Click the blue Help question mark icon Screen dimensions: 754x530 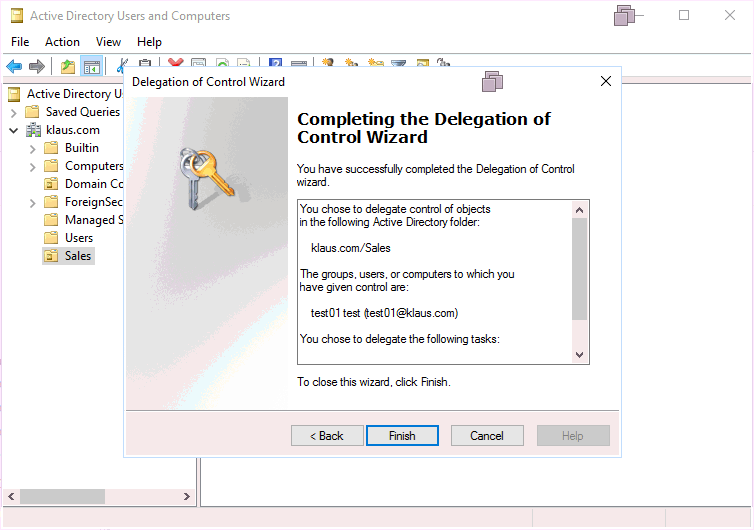[275, 63]
